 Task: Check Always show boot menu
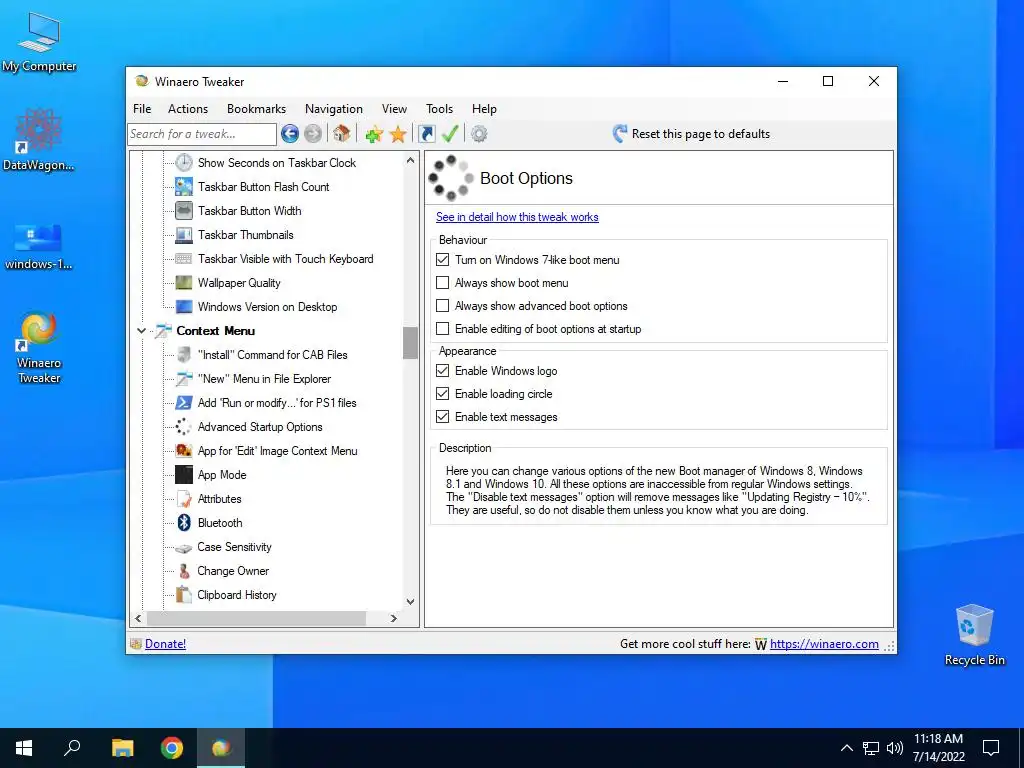point(443,283)
